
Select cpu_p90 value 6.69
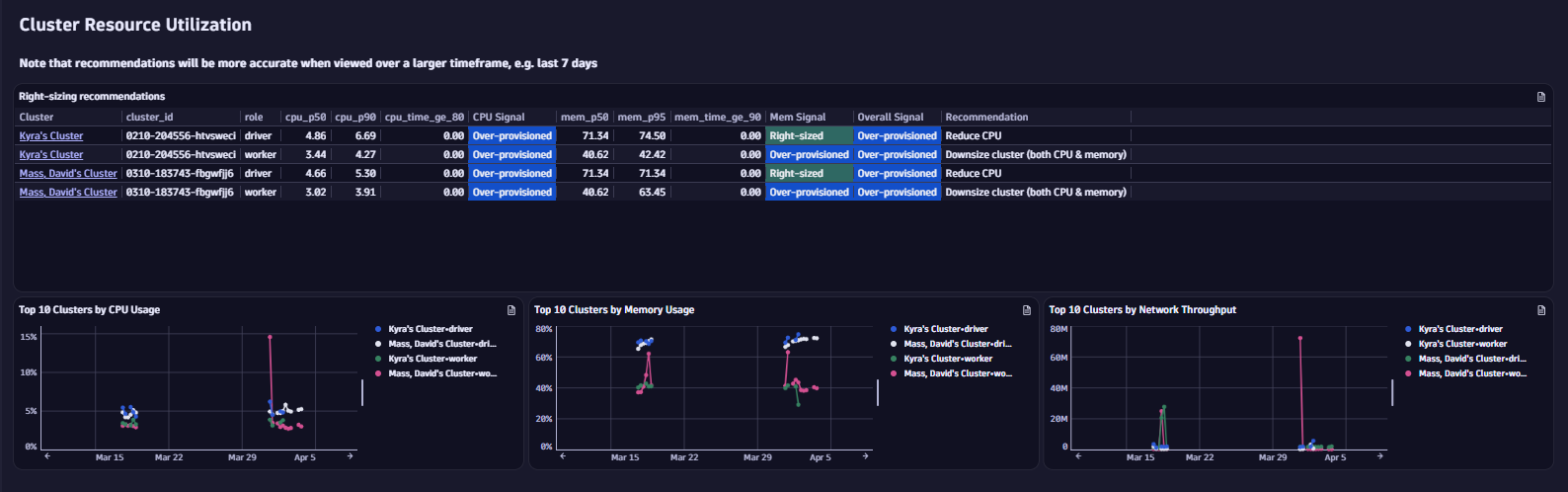(365, 136)
